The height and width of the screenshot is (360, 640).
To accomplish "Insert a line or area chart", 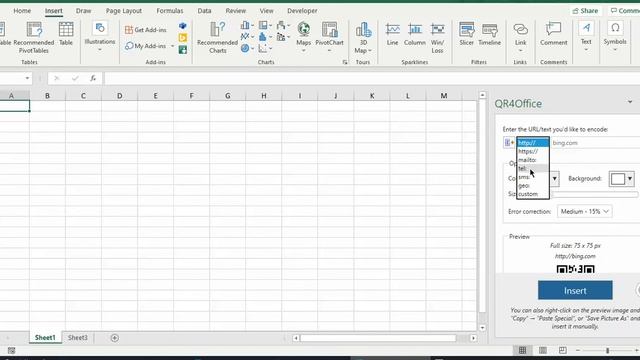I will 247,37.
